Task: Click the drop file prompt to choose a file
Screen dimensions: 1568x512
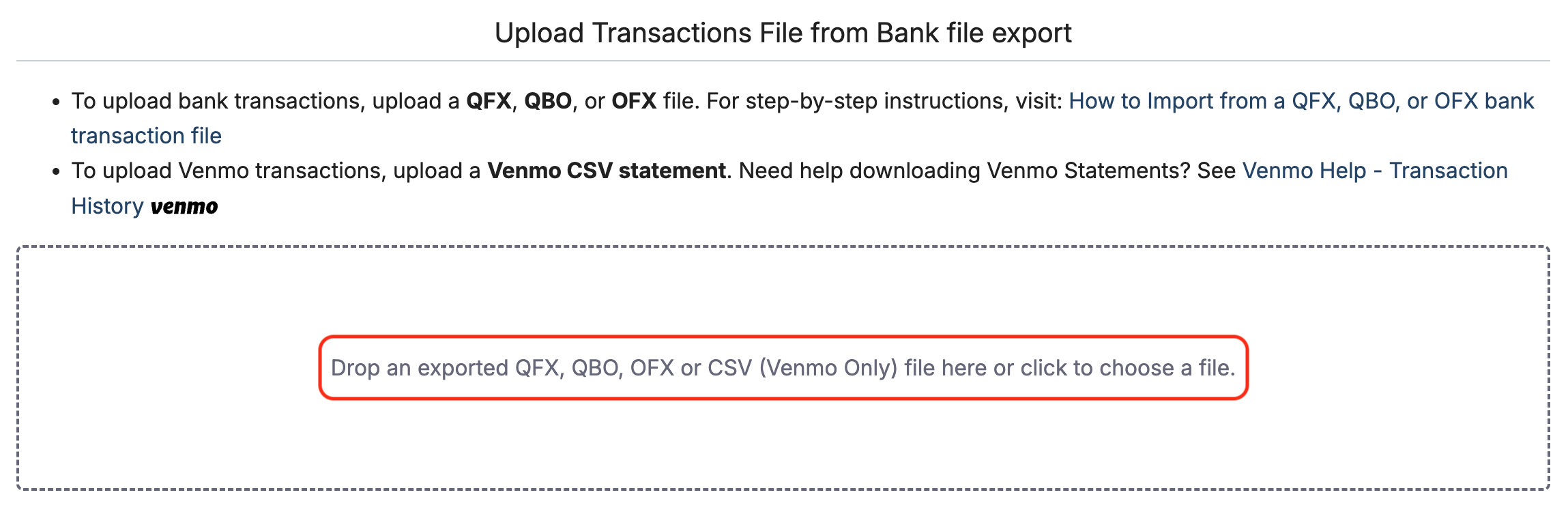Action: (x=782, y=368)
